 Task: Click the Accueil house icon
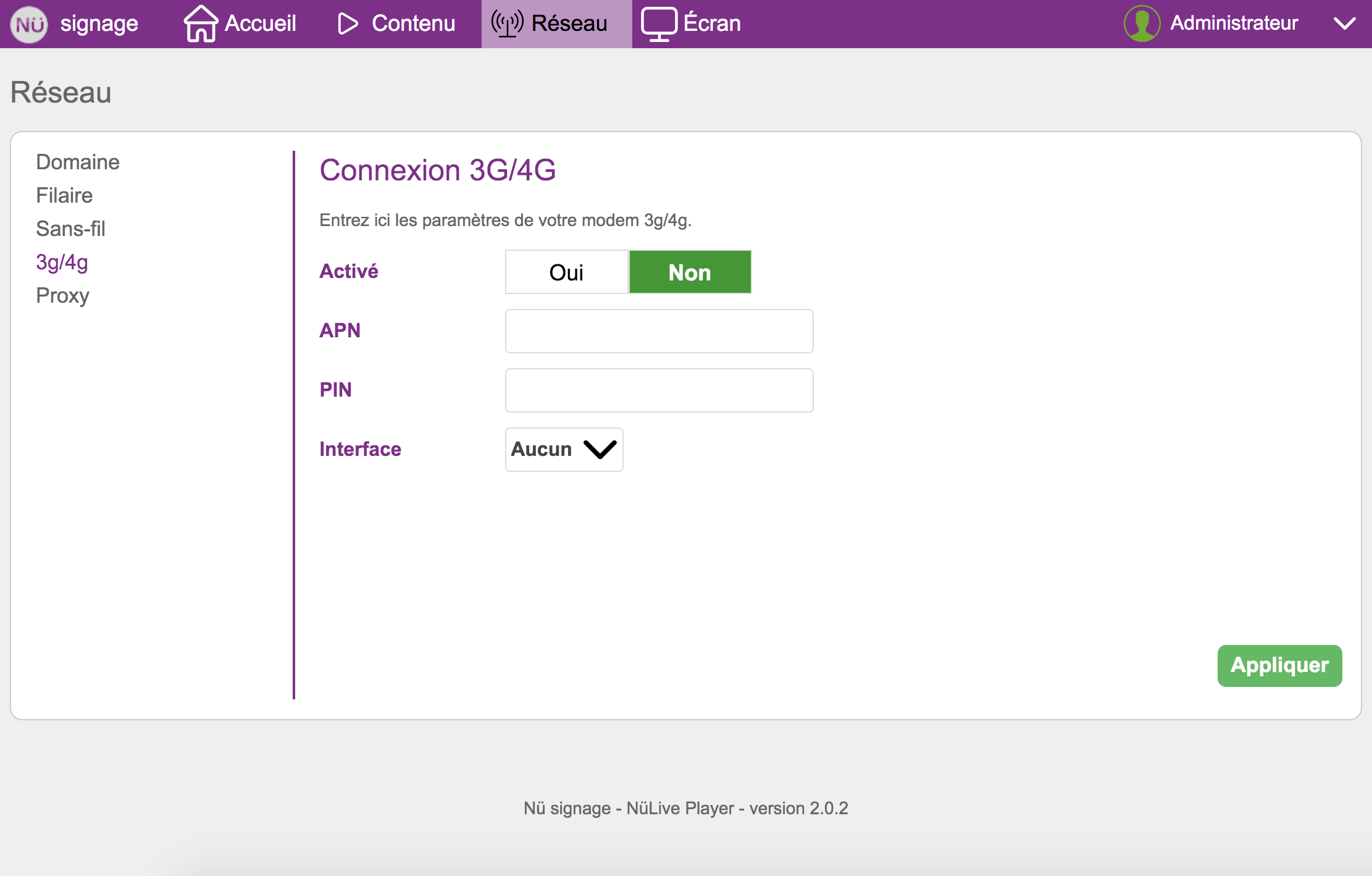click(x=201, y=23)
